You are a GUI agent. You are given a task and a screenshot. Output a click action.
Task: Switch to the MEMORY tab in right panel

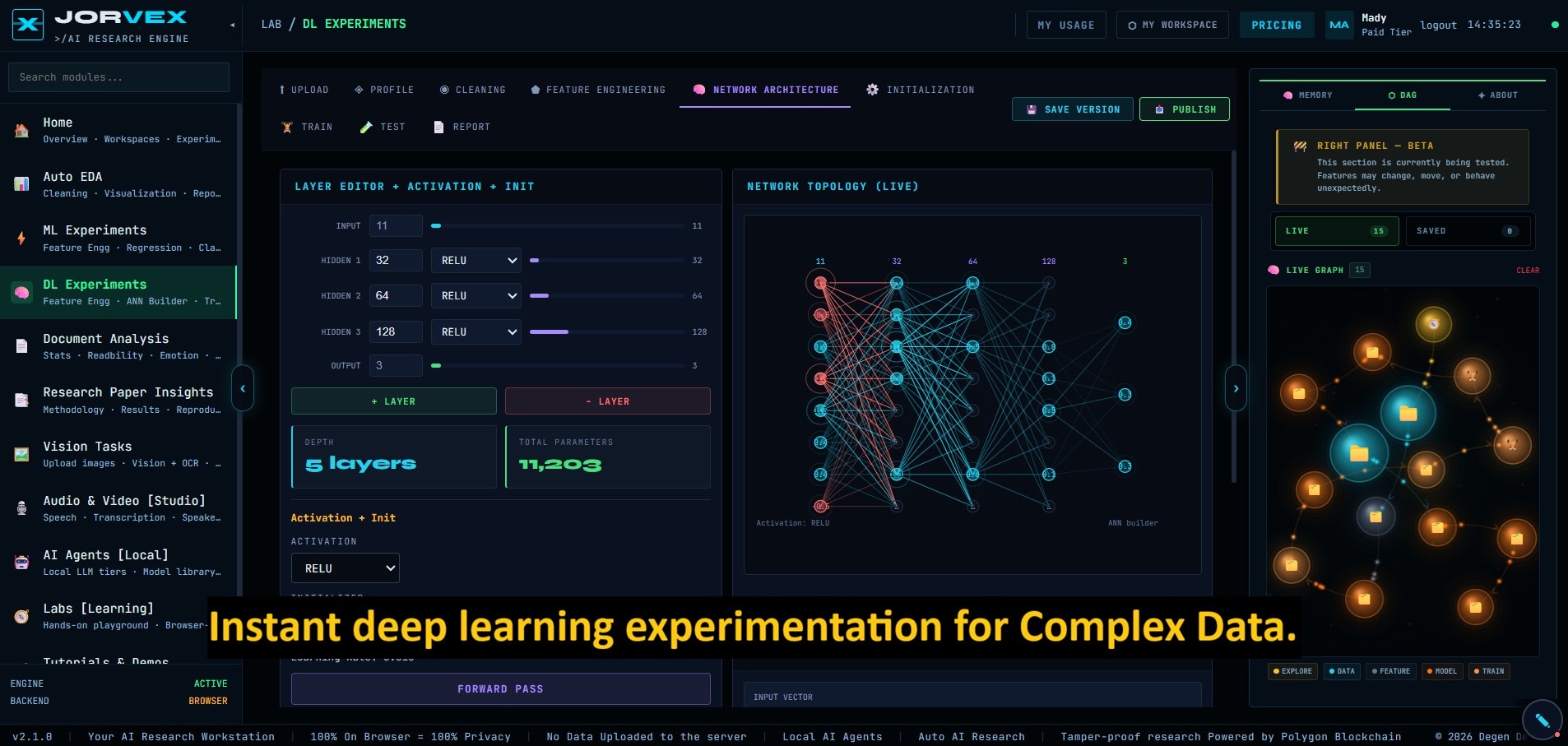tap(1310, 95)
